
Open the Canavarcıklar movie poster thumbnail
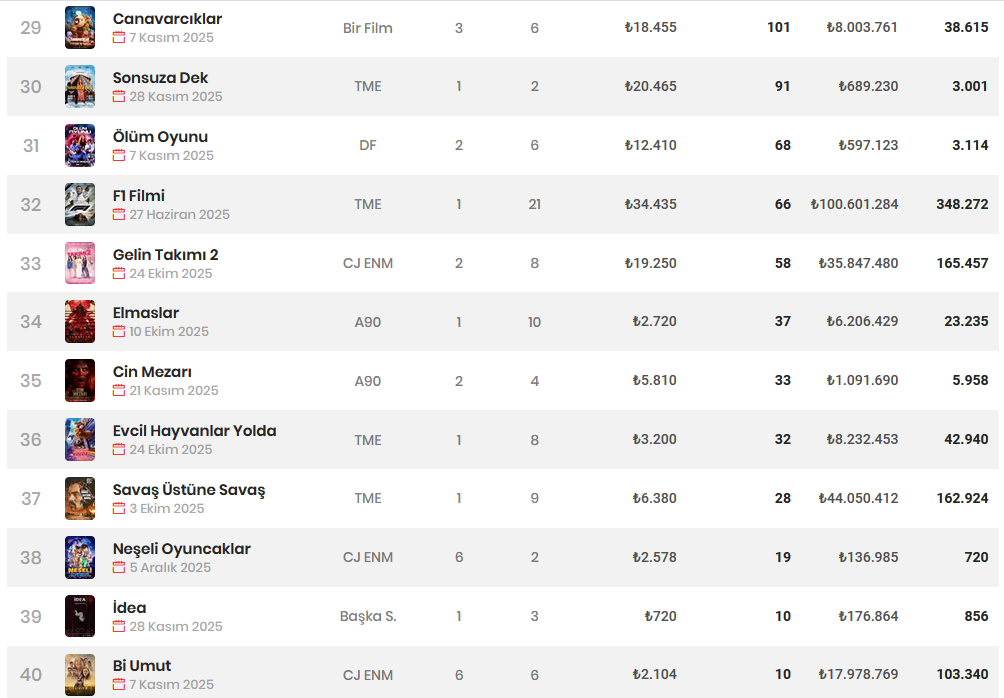(80, 28)
